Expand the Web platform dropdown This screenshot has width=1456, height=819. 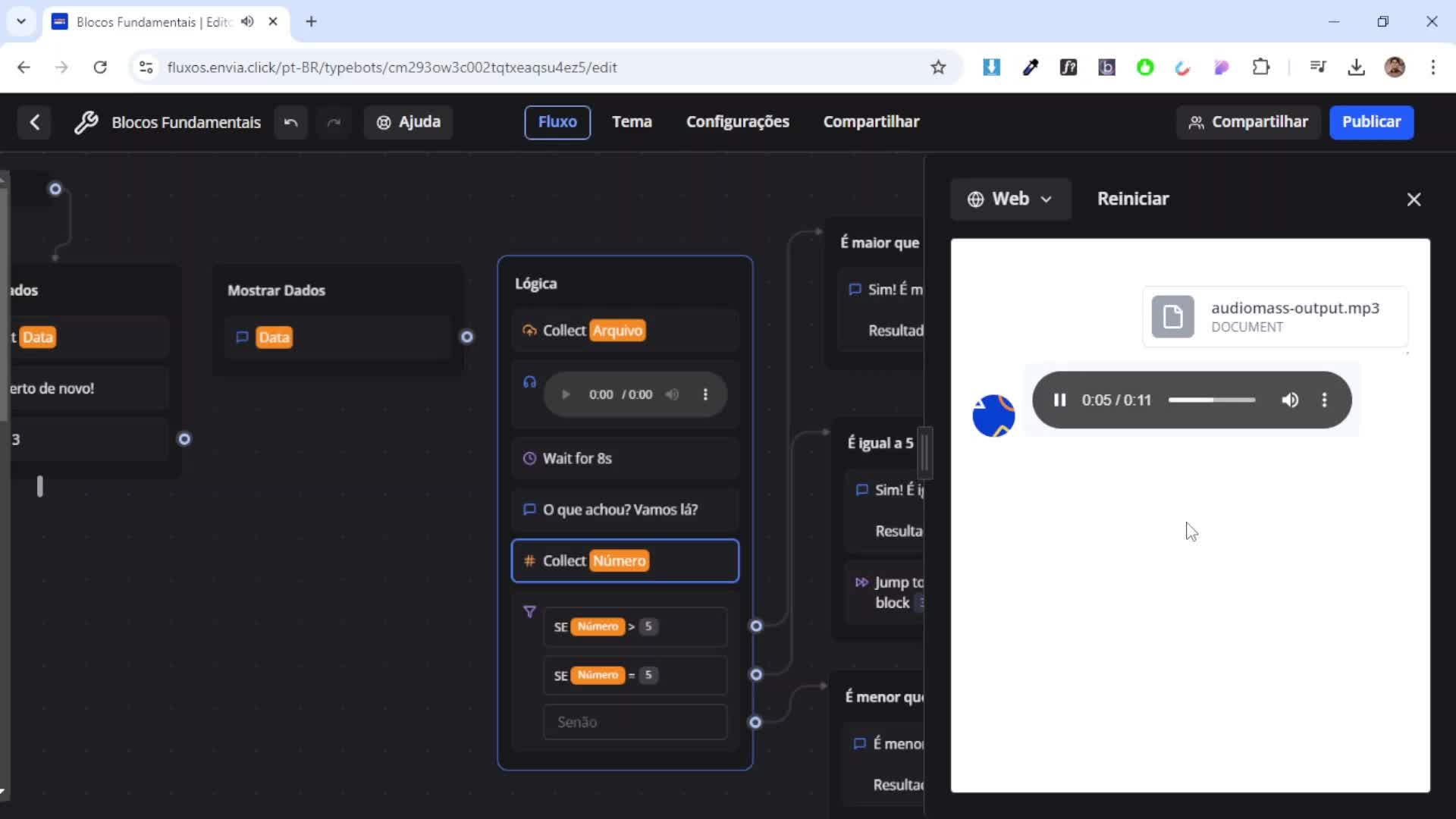(1010, 199)
